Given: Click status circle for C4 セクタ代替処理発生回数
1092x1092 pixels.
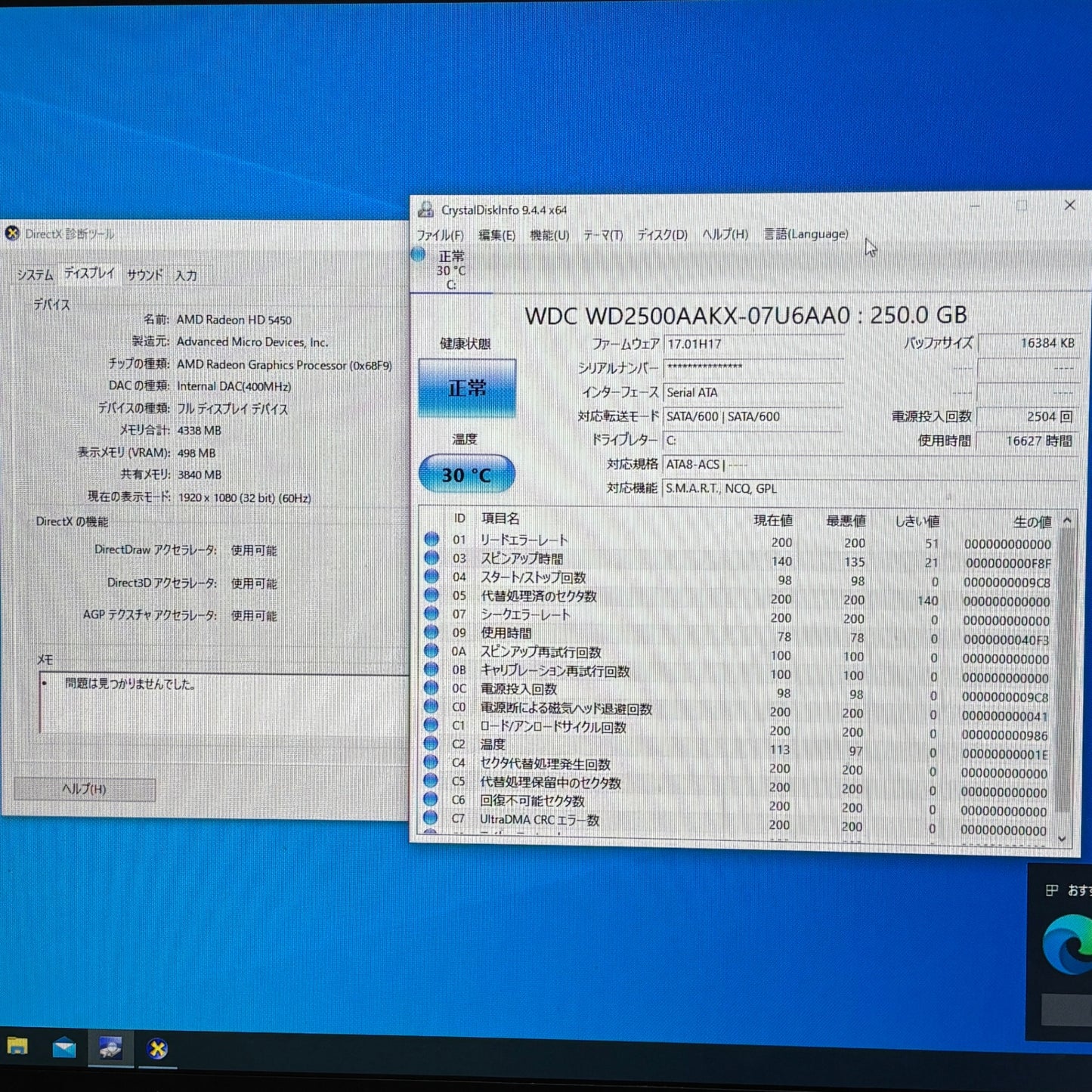Looking at the screenshot, I should [432, 762].
